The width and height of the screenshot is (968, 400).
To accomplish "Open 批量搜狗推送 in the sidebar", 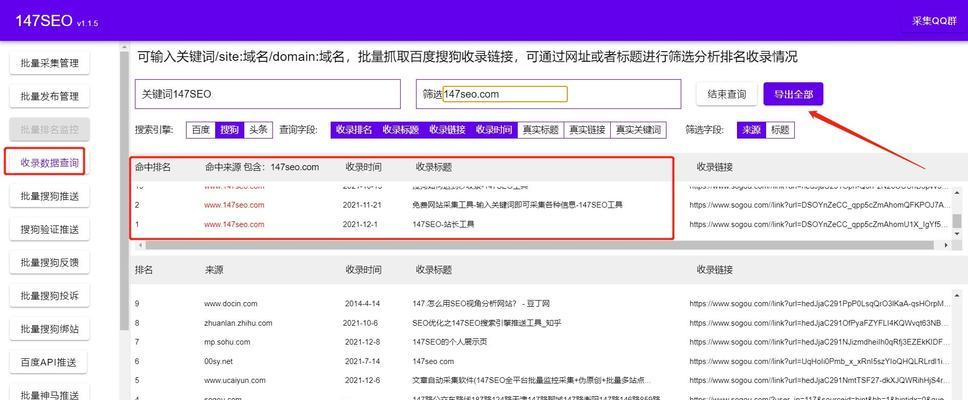I will pyautogui.click(x=49, y=196).
